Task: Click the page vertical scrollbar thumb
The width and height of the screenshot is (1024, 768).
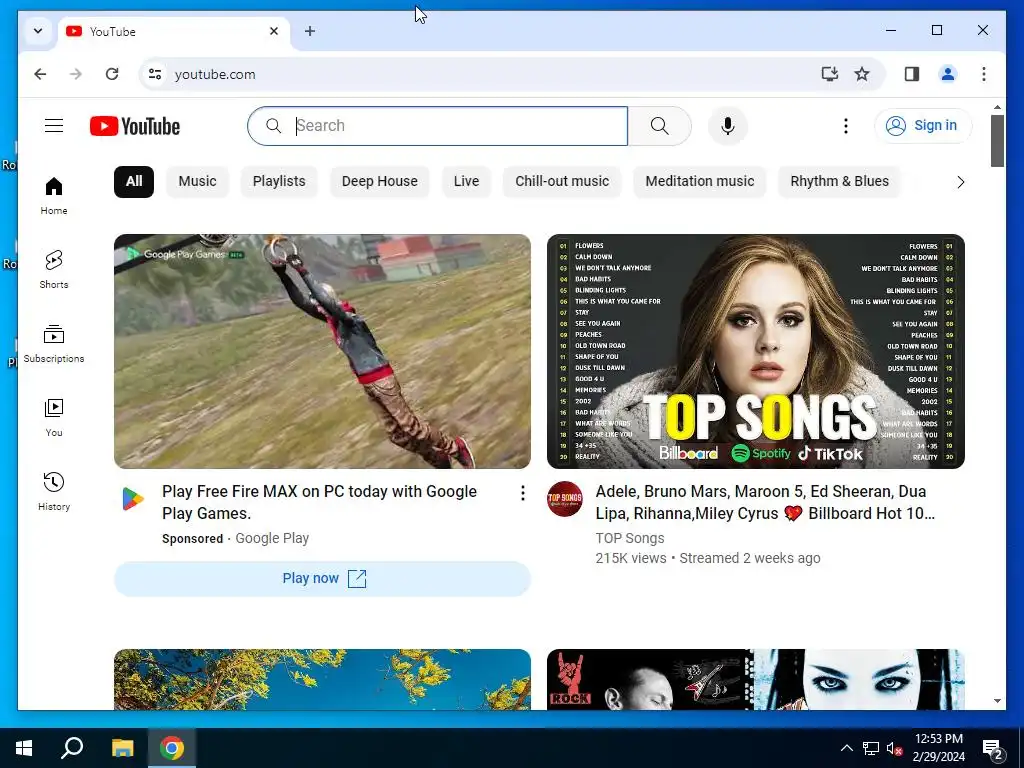Action: (997, 140)
